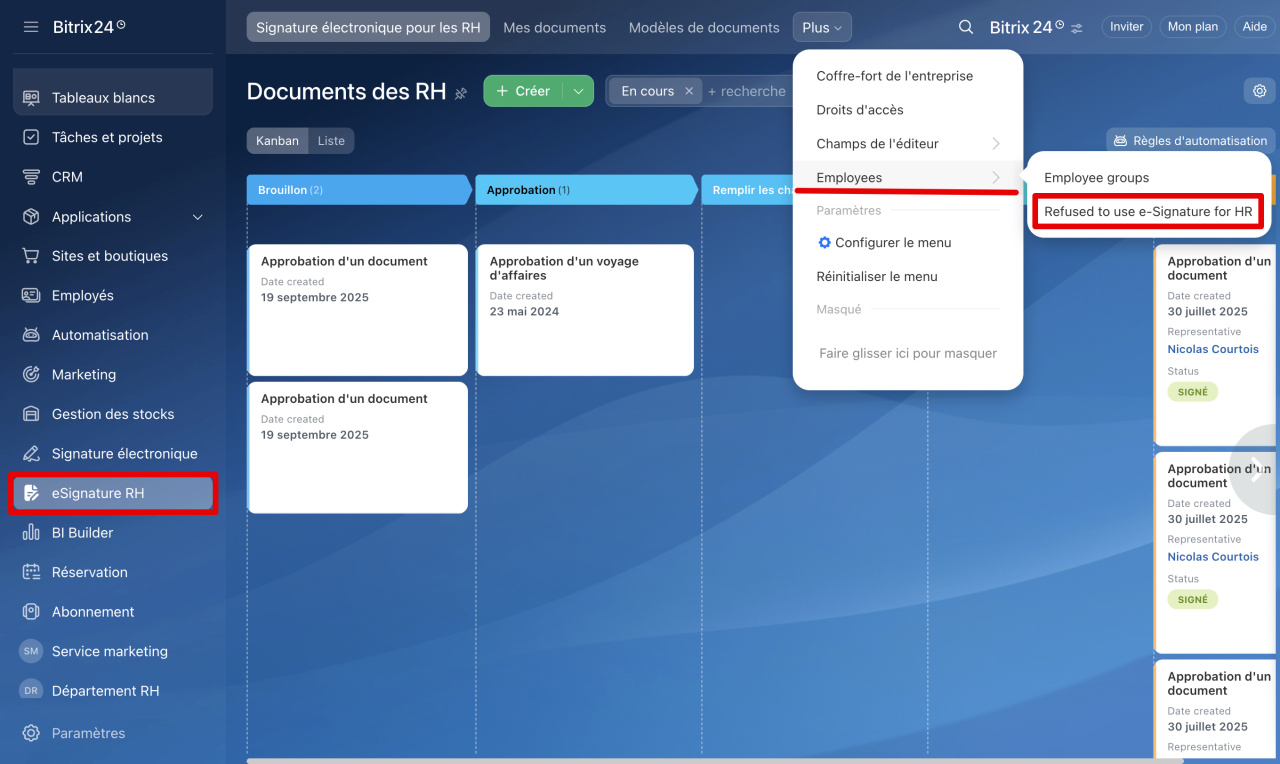This screenshot has height=764, width=1280.
Task: Switch to Liste view
Action: pos(331,141)
